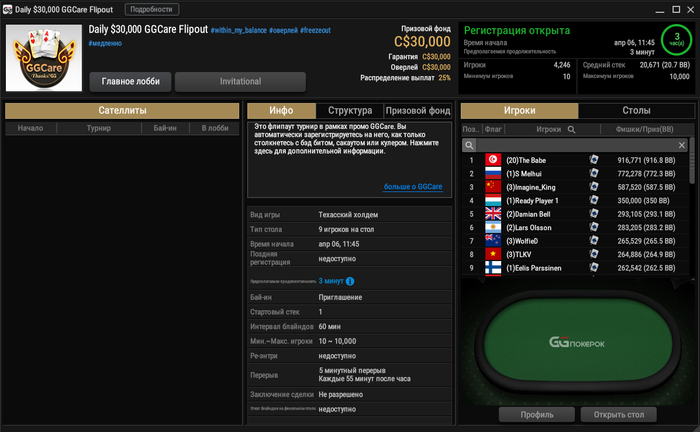Viewport: 700px width, 432px height.
Task: Click the Tunisia flag of player one
Action: 493,160
